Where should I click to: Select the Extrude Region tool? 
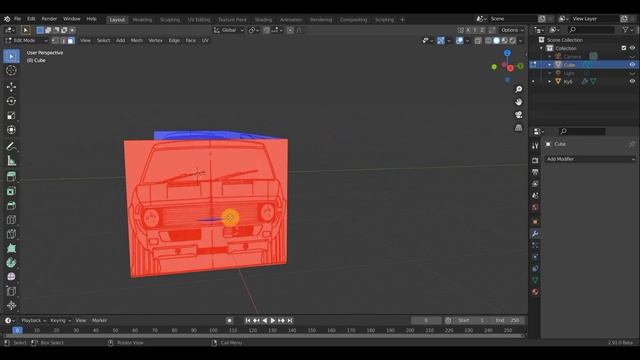pos(11,177)
